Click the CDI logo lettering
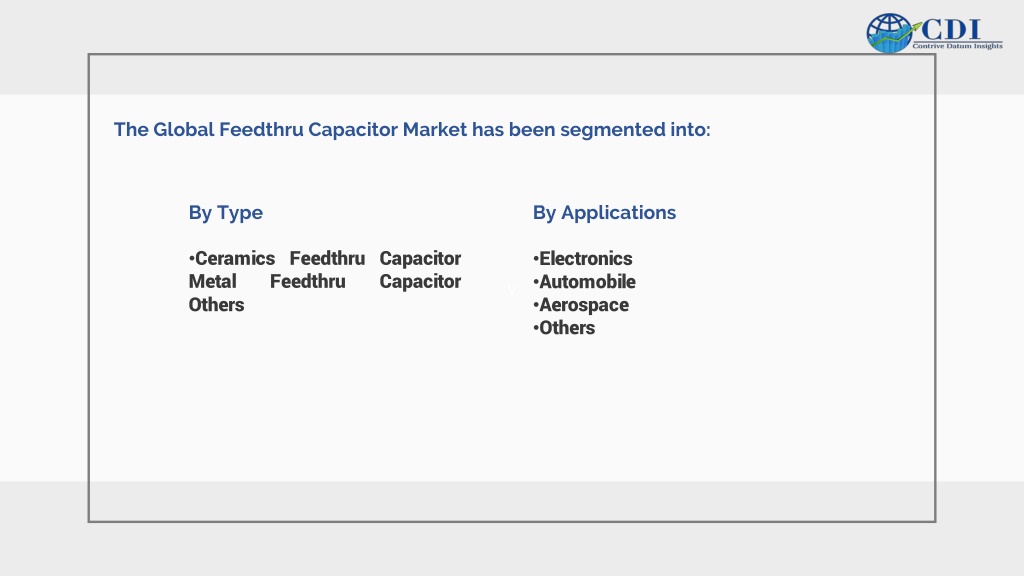Screen dimensions: 1024x576 951,29
